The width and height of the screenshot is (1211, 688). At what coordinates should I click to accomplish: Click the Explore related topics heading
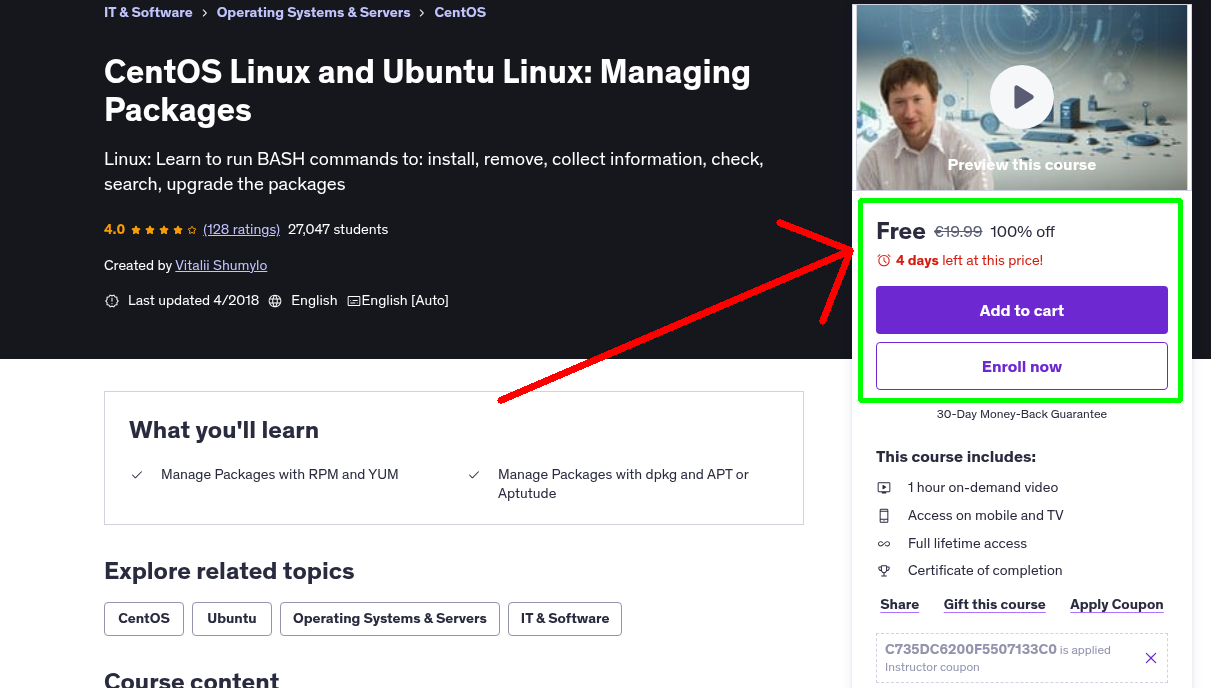[x=229, y=571]
